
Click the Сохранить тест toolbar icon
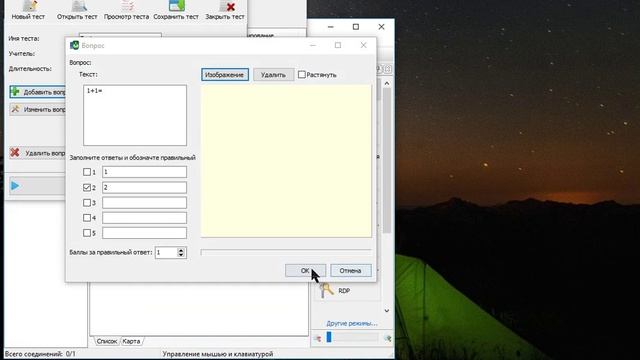(177, 6)
